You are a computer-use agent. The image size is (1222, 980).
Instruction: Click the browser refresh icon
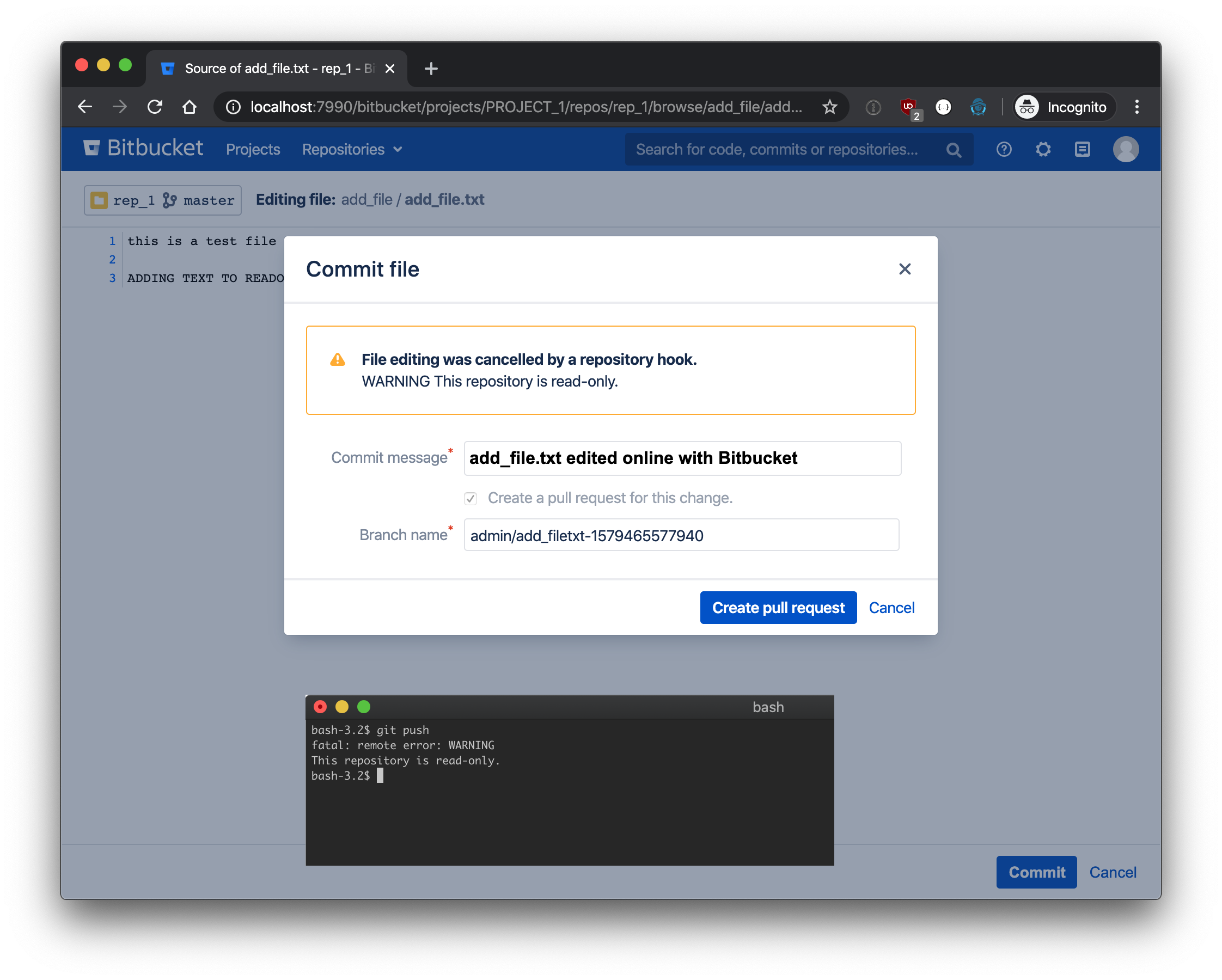click(x=155, y=107)
